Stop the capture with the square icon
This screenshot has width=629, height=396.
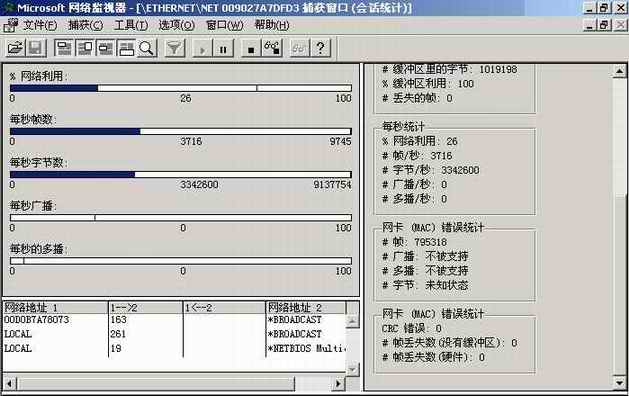[251, 48]
